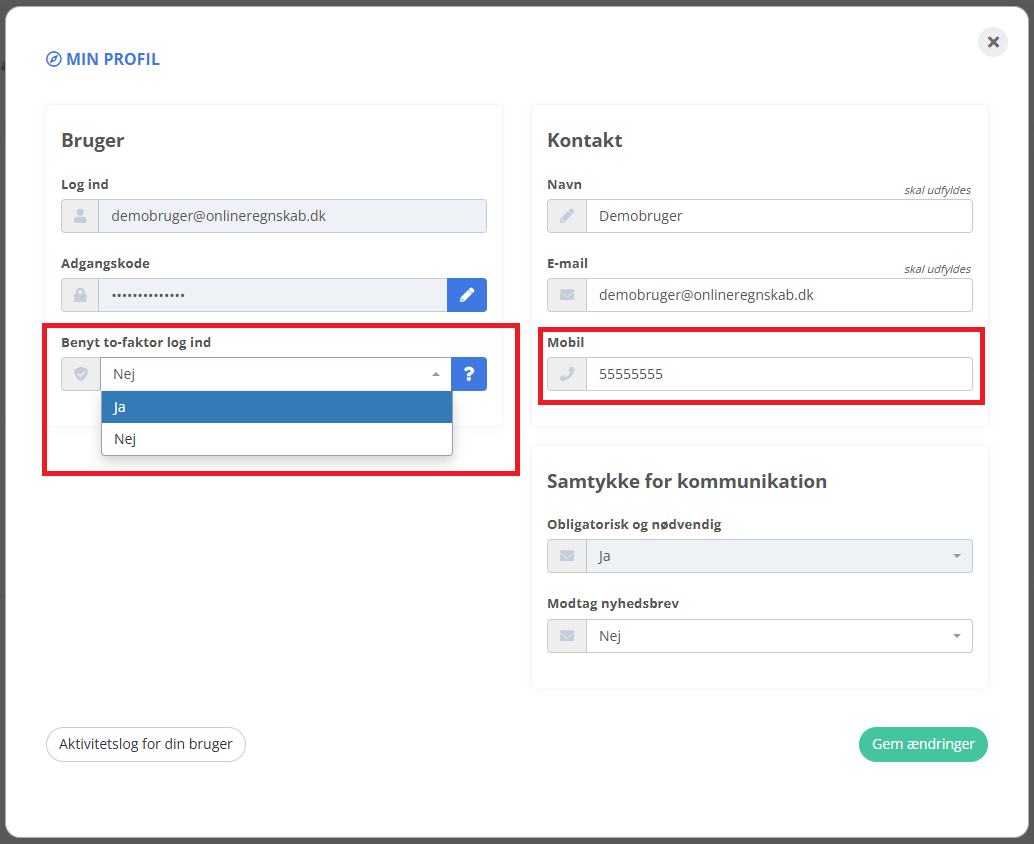Open Aktivitetslog for din bruger

click(146, 744)
